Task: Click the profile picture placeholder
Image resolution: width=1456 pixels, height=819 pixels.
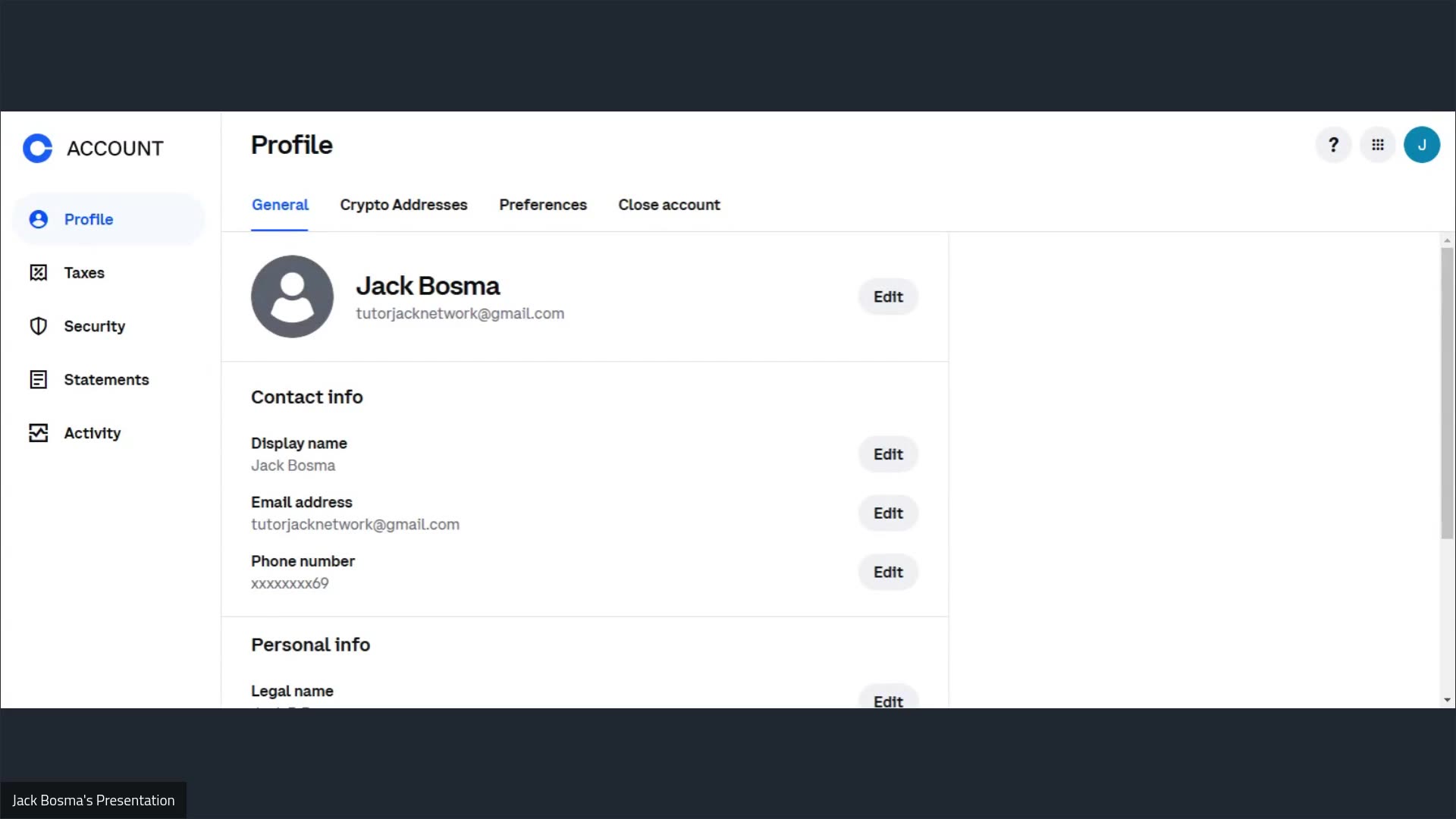Action: [292, 297]
